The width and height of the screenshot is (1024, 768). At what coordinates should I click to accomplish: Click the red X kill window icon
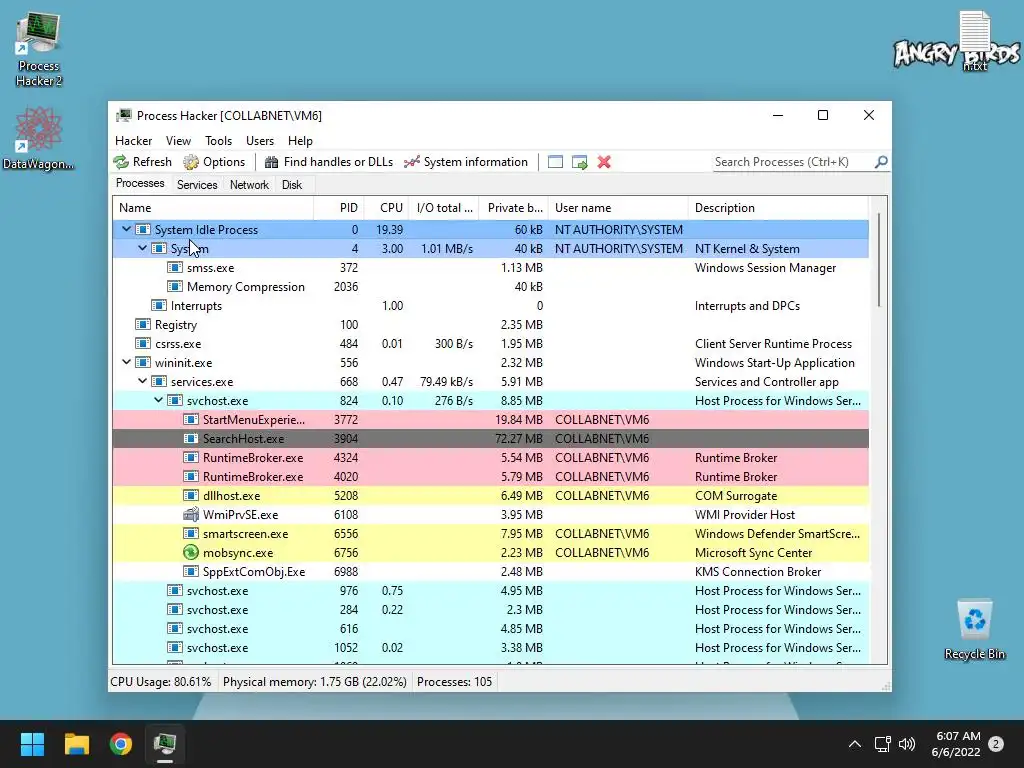tap(604, 162)
